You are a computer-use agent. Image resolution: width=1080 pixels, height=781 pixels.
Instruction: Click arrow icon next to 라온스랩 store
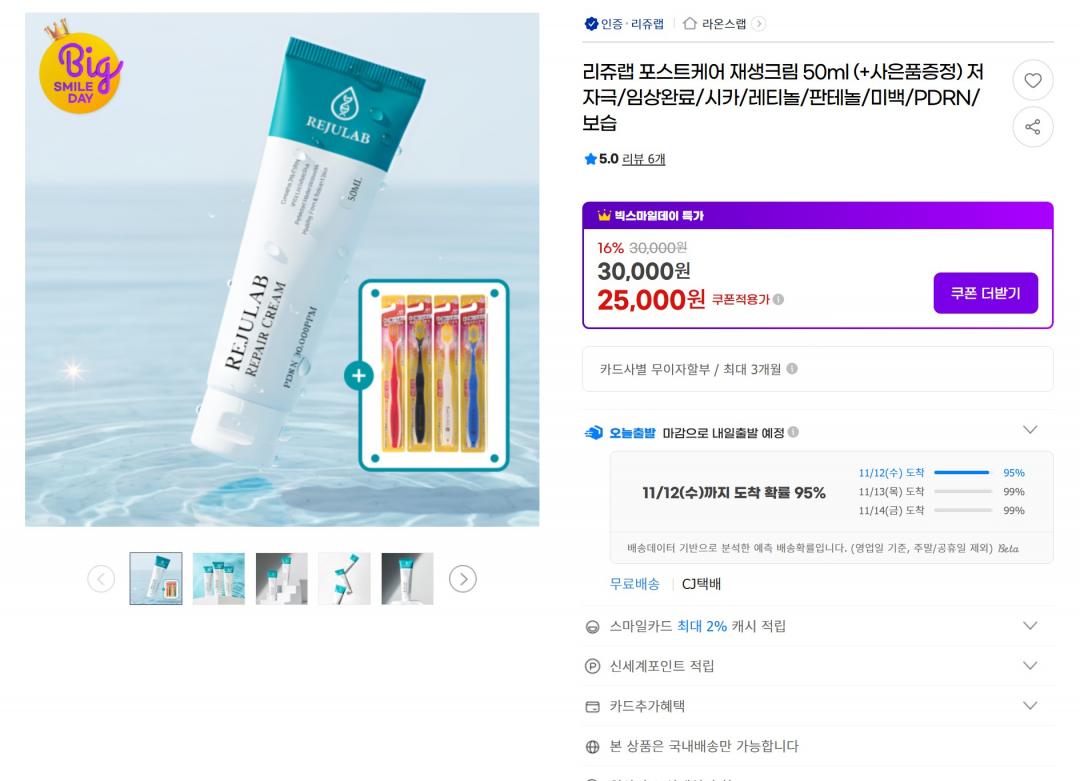[x=758, y=24]
